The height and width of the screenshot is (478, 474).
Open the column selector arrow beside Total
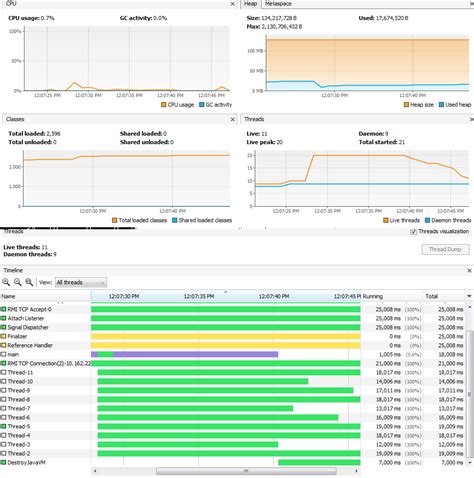click(x=469, y=296)
